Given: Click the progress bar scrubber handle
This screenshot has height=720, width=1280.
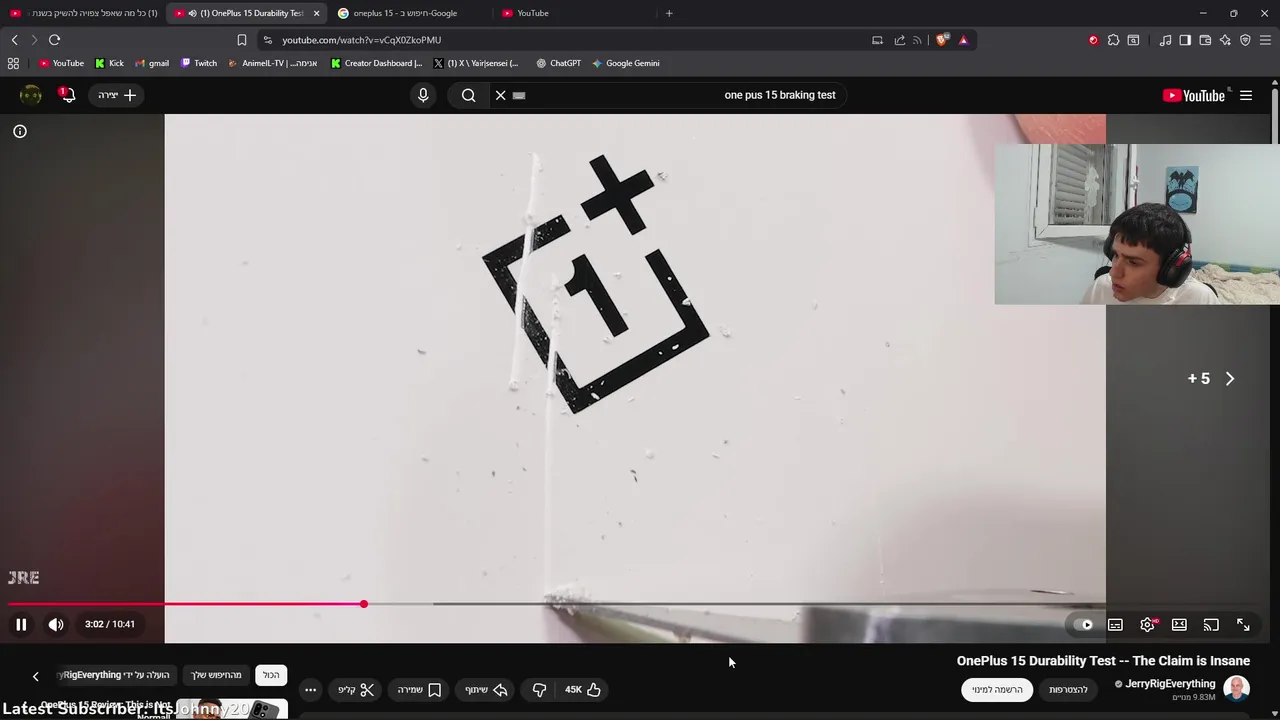Looking at the screenshot, I should click(364, 604).
